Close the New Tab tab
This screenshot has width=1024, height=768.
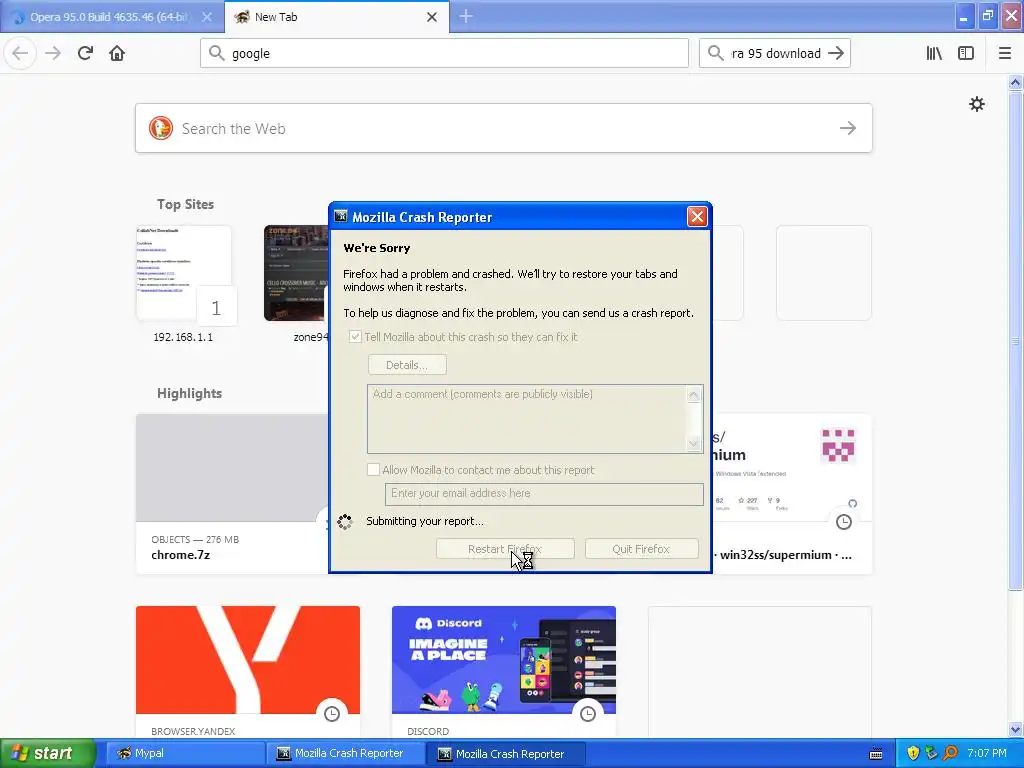pyautogui.click(x=432, y=17)
